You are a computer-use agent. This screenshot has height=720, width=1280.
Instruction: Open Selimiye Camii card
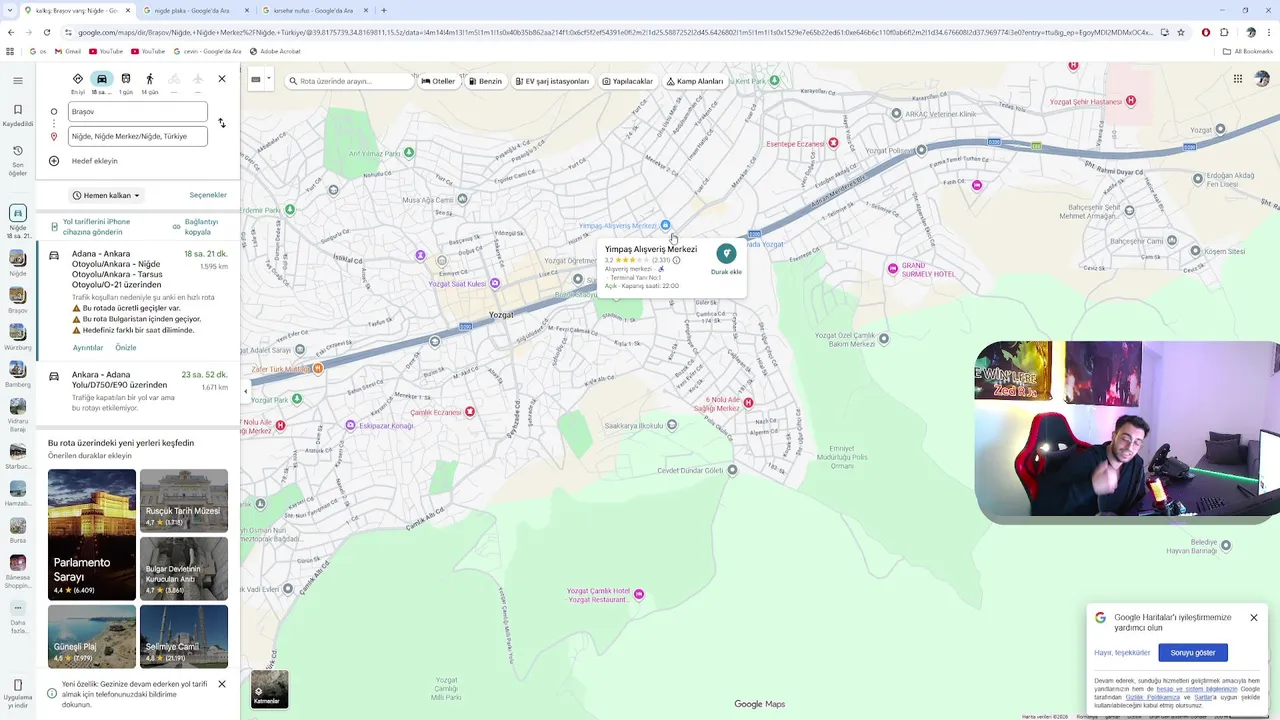[x=184, y=636]
